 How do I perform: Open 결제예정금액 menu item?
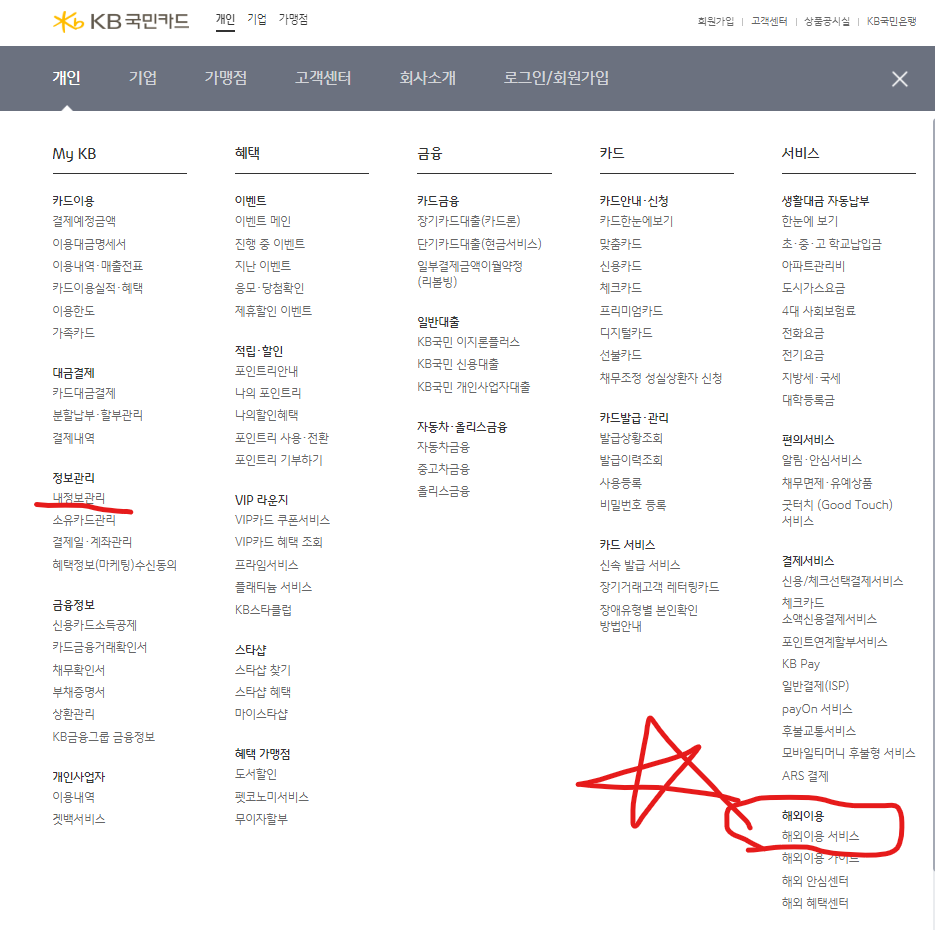click(x=84, y=221)
